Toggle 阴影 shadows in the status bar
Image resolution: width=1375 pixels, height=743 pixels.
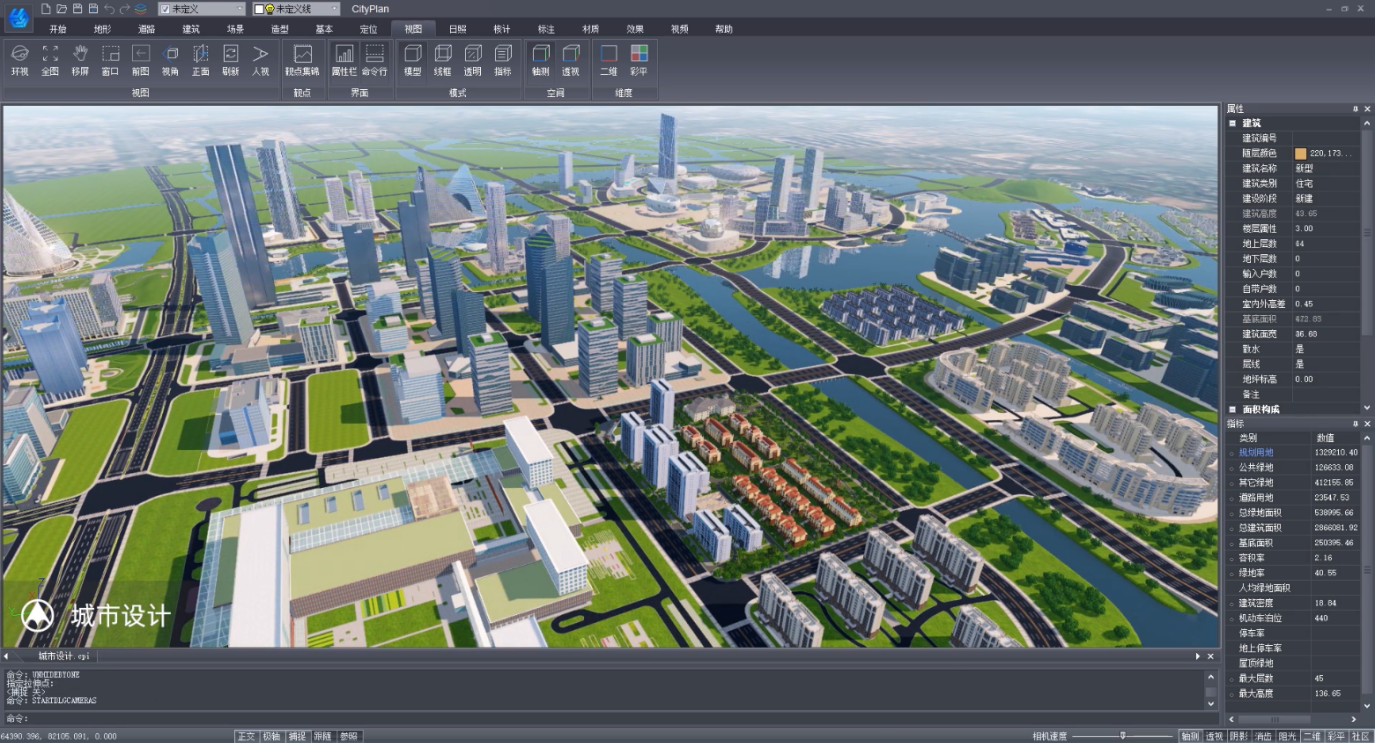1238,736
